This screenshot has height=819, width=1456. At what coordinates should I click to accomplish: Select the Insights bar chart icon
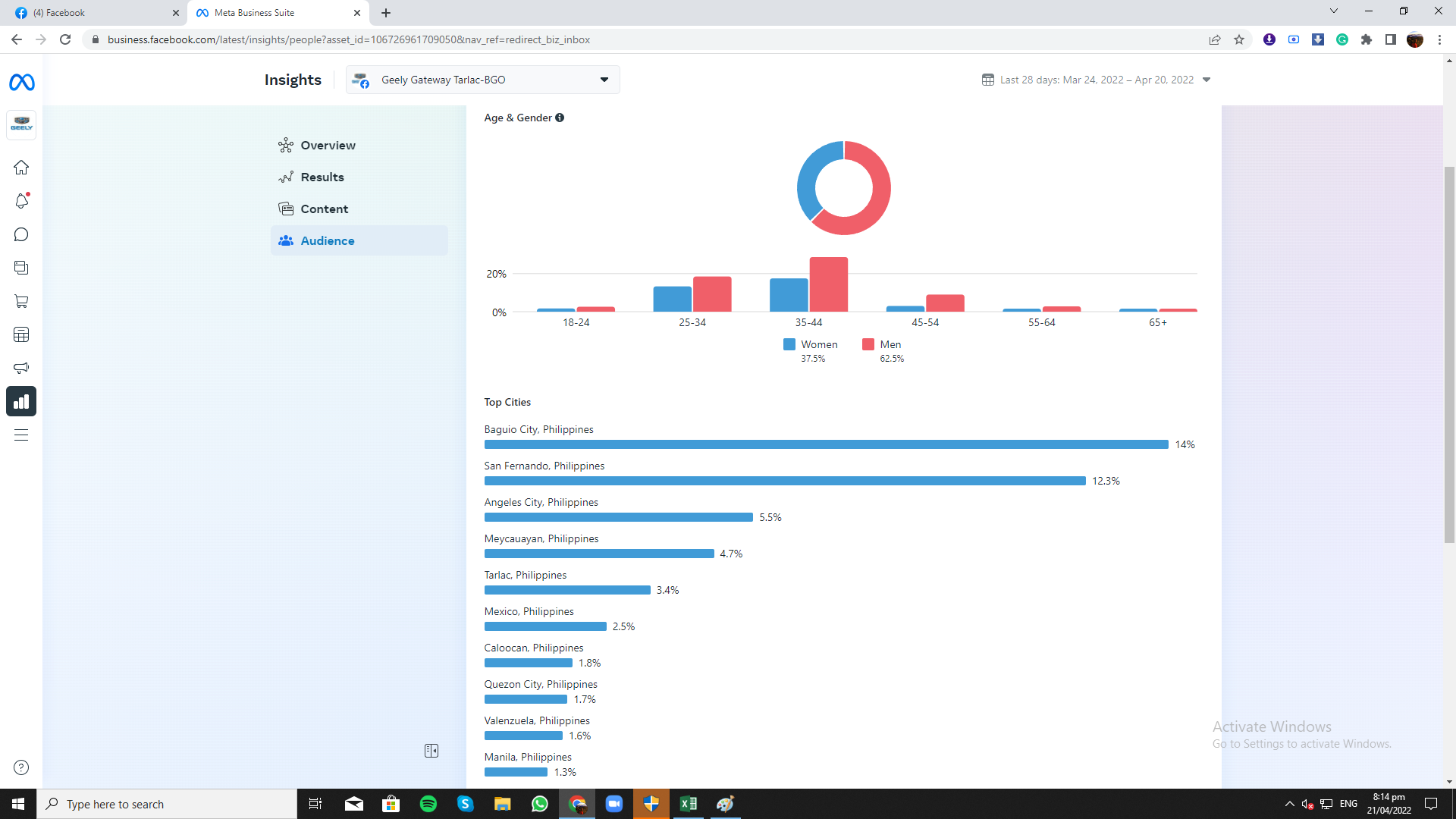[x=21, y=401]
